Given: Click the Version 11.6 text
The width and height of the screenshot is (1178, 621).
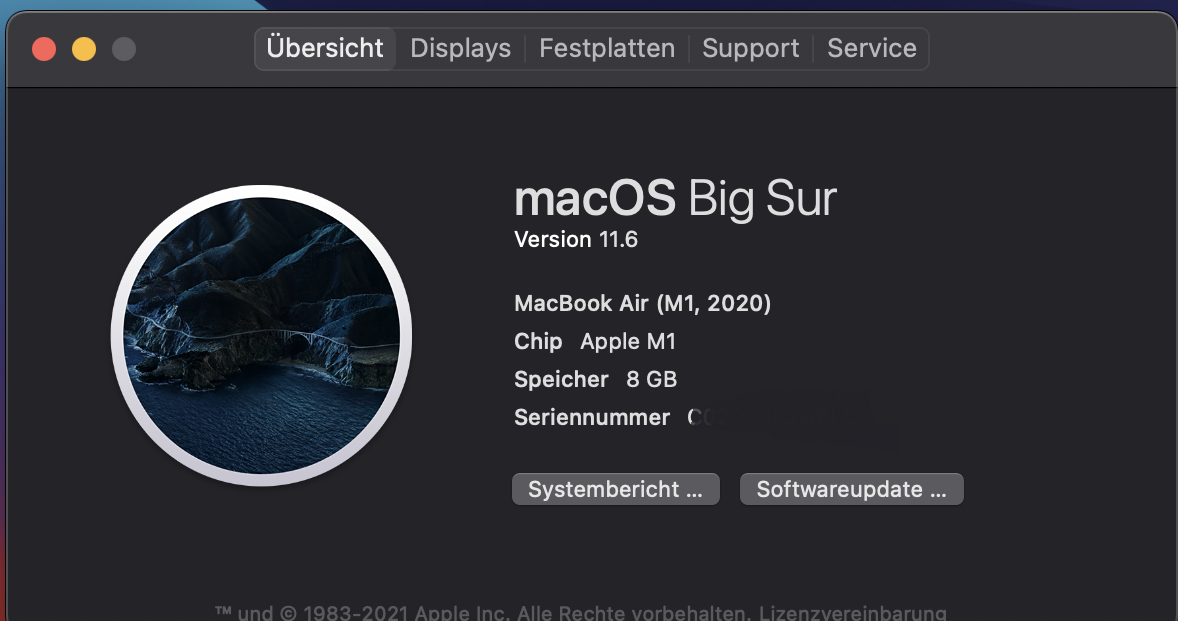Looking at the screenshot, I should tap(576, 240).
